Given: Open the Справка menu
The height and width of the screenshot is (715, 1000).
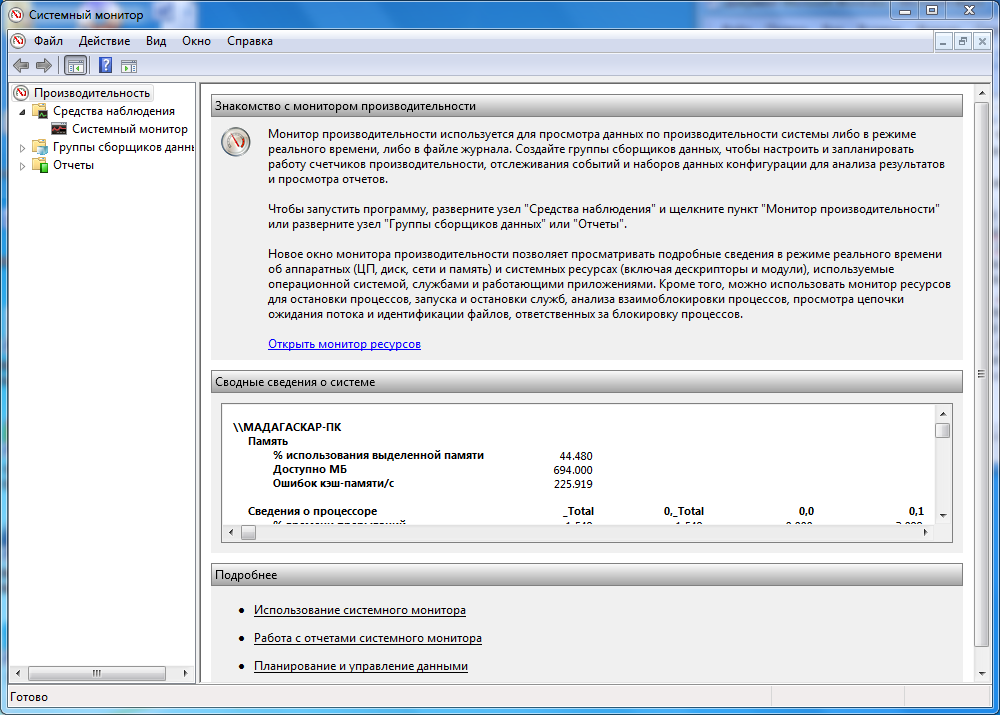Looking at the screenshot, I should tap(249, 41).
